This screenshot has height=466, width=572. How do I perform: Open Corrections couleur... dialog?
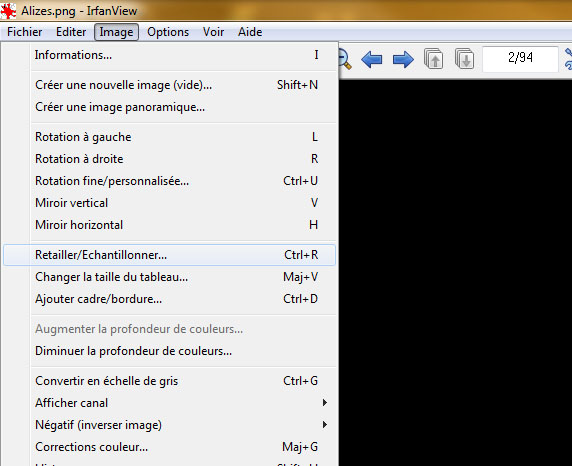pos(169,447)
